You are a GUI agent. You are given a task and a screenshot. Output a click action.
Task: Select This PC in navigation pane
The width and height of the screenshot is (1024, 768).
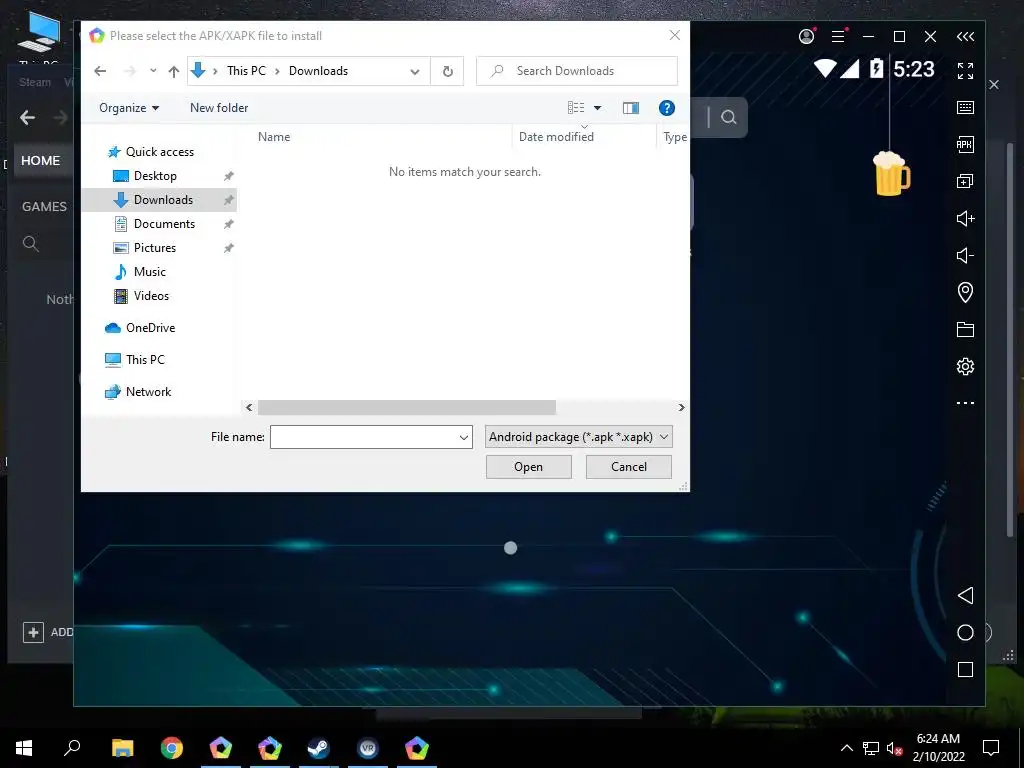click(x=145, y=360)
